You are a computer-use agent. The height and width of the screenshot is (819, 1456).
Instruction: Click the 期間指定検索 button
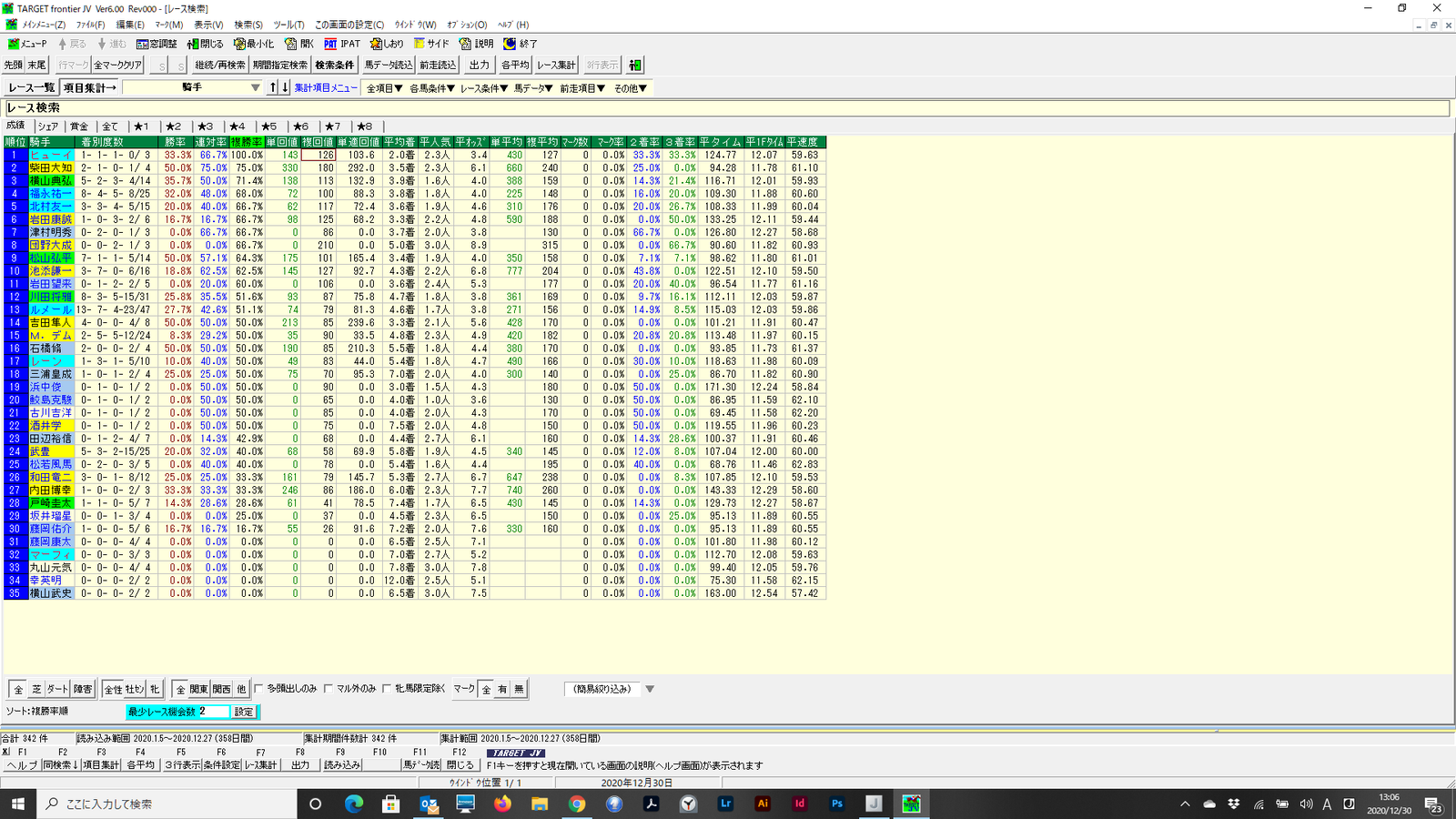click(x=279, y=66)
